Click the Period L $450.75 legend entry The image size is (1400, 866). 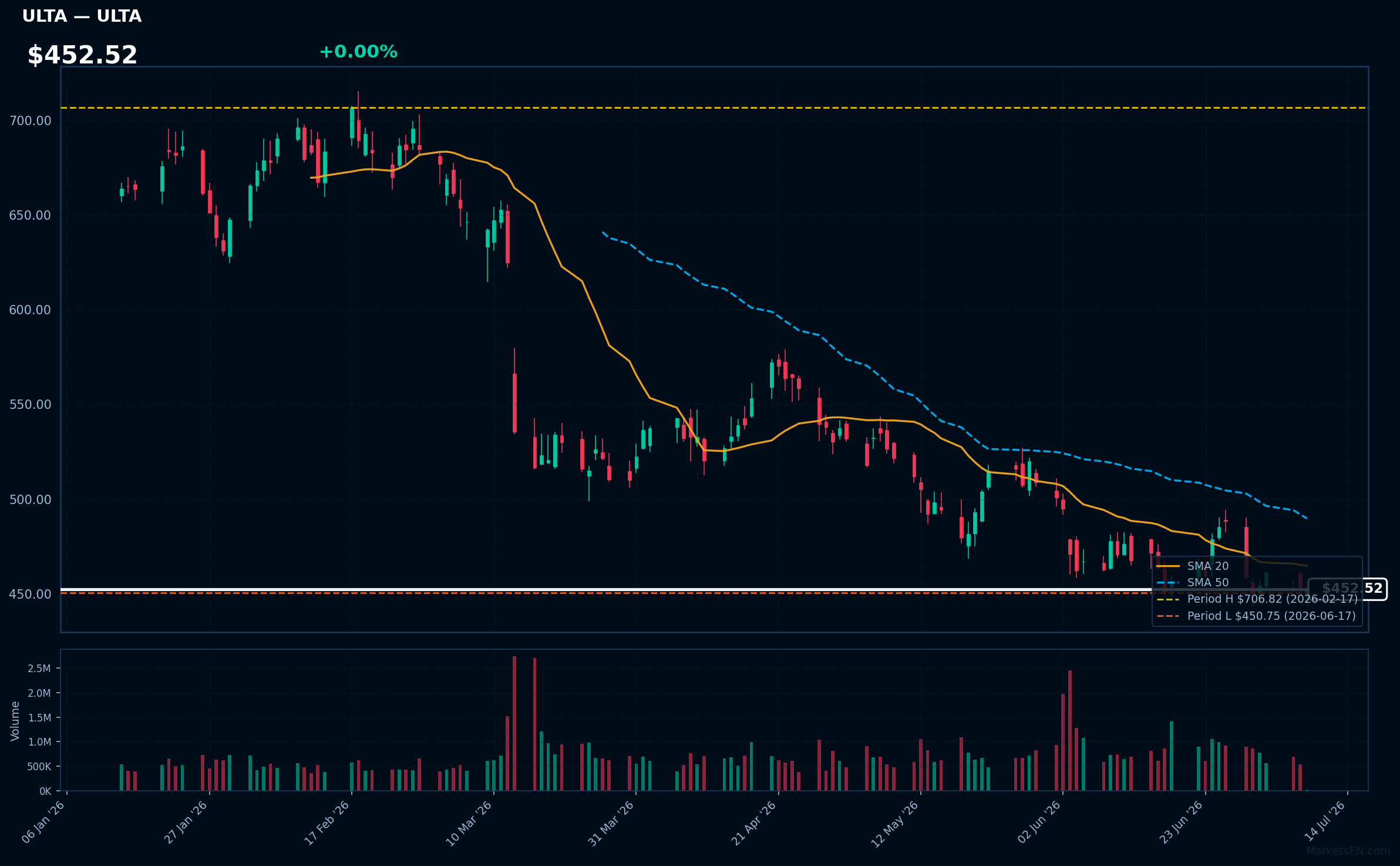tap(1256, 616)
